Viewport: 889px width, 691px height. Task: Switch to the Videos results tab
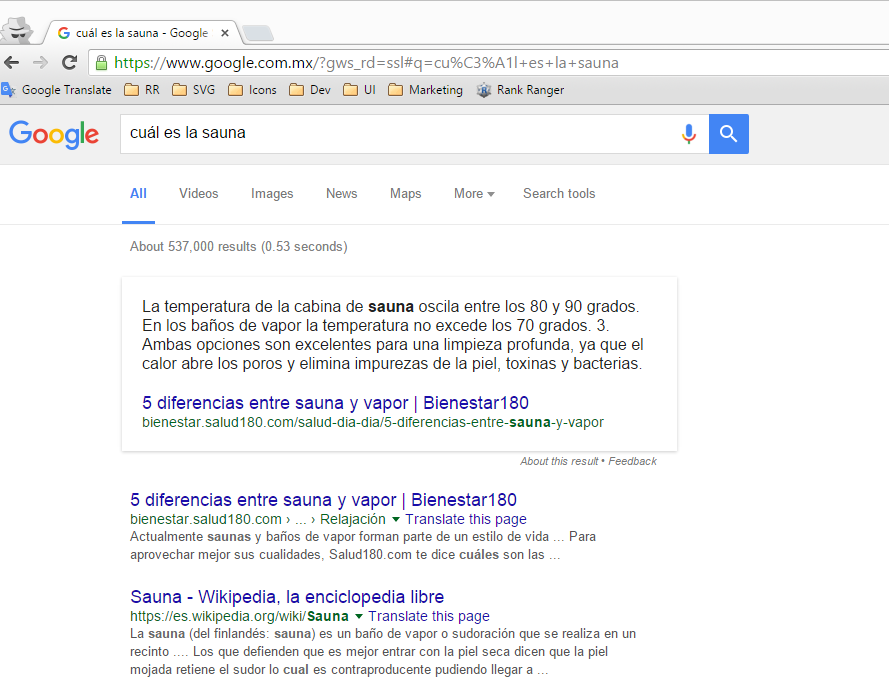point(198,194)
